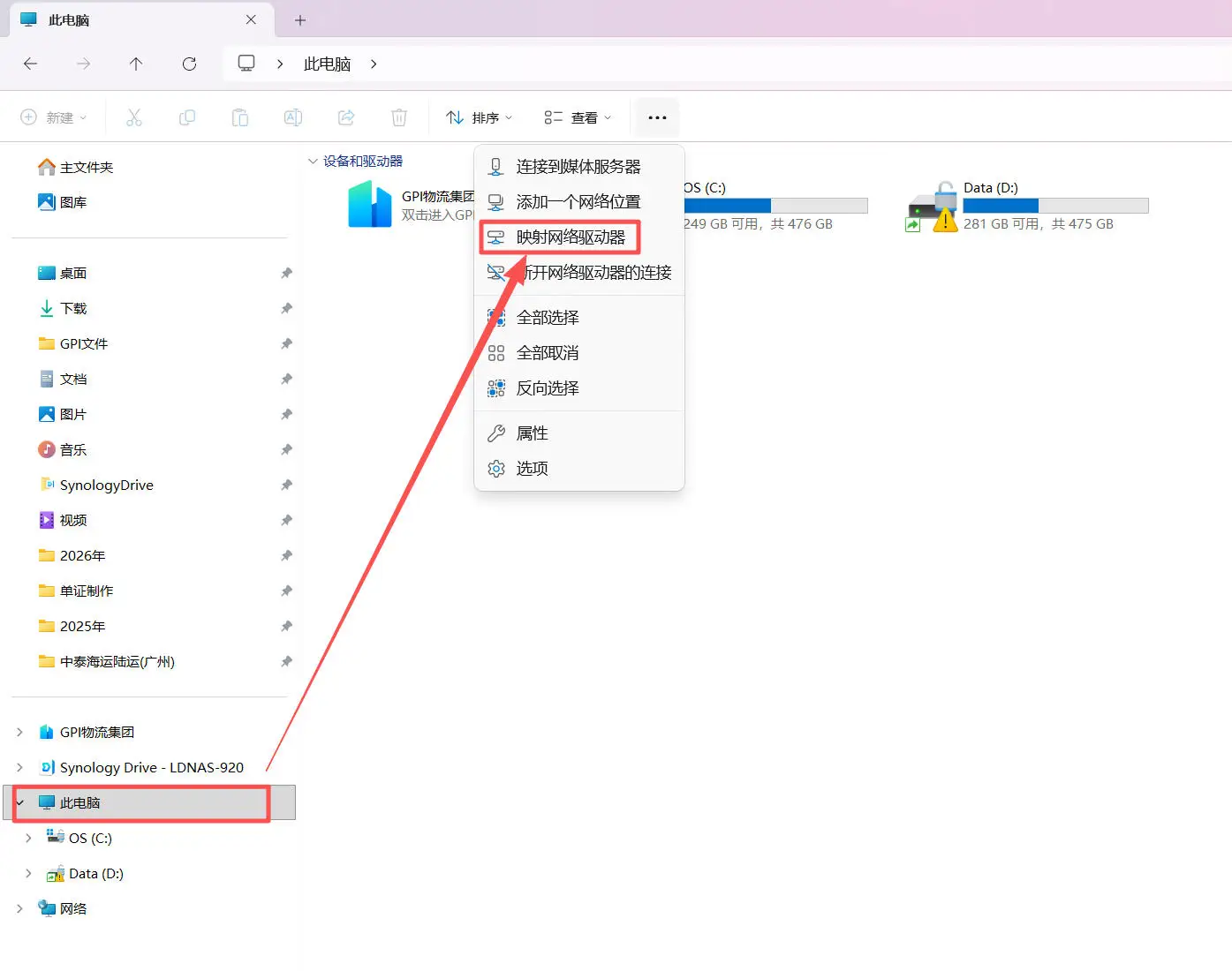The width and height of the screenshot is (1232, 971).
Task: Click the Copy icon in toolbar
Action: tap(187, 117)
